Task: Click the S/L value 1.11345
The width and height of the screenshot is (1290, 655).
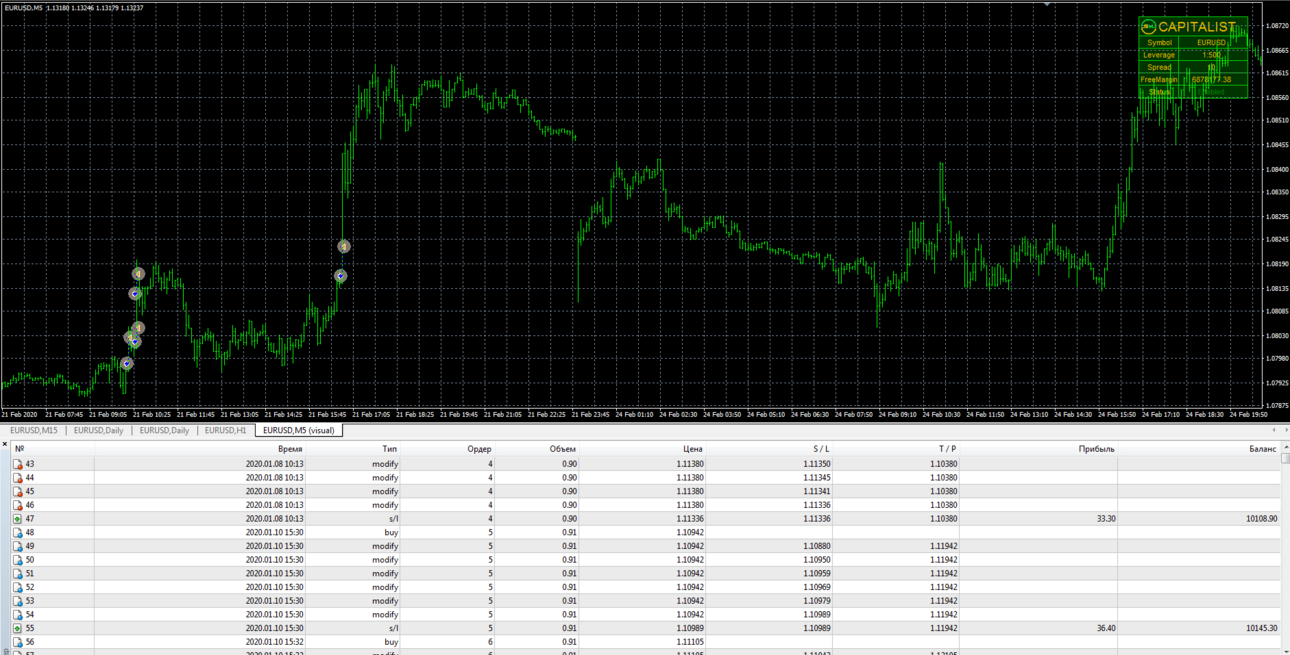Action: [x=816, y=478]
